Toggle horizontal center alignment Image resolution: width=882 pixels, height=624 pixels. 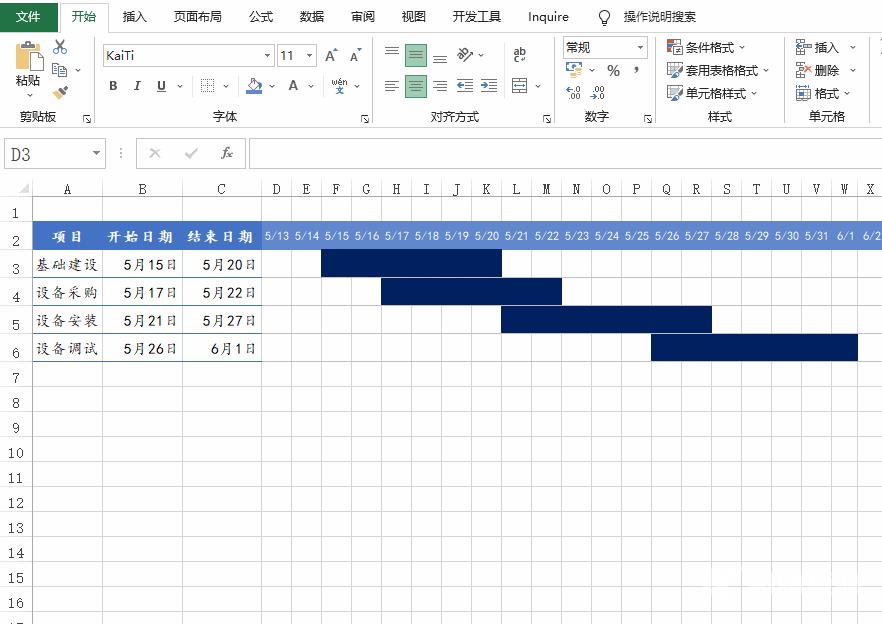pyautogui.click(x=416, y=86)
